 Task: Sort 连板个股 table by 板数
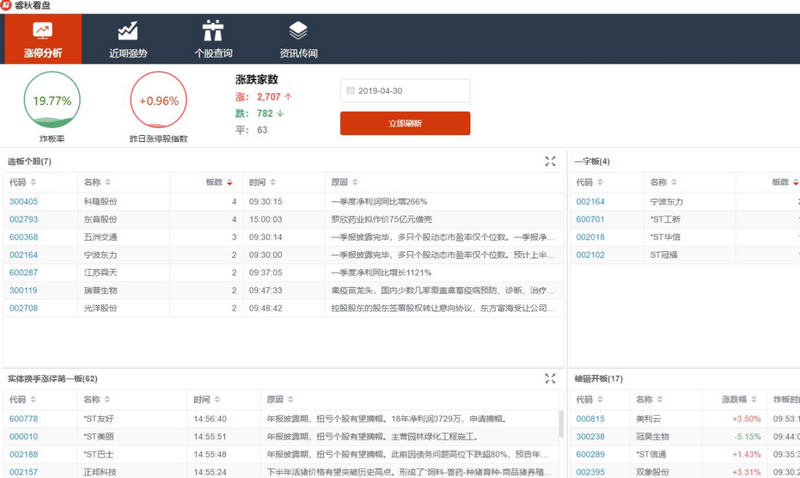230,182
